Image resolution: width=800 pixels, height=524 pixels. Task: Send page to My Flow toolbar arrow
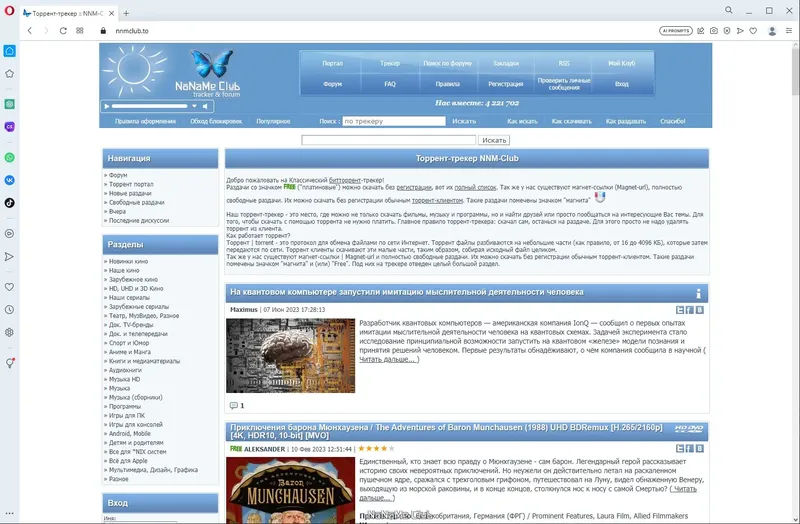coord(740,31)
